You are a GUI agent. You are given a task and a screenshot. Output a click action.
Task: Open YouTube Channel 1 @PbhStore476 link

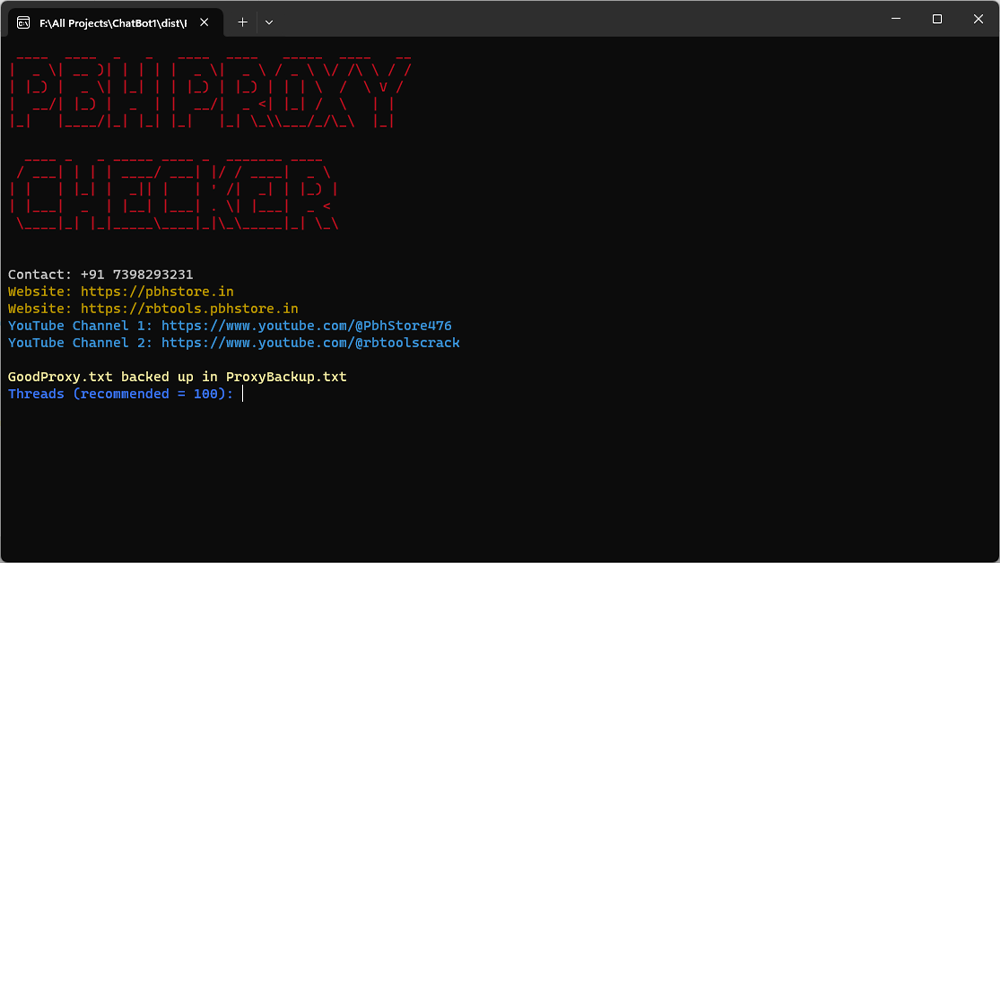(306, 325)
